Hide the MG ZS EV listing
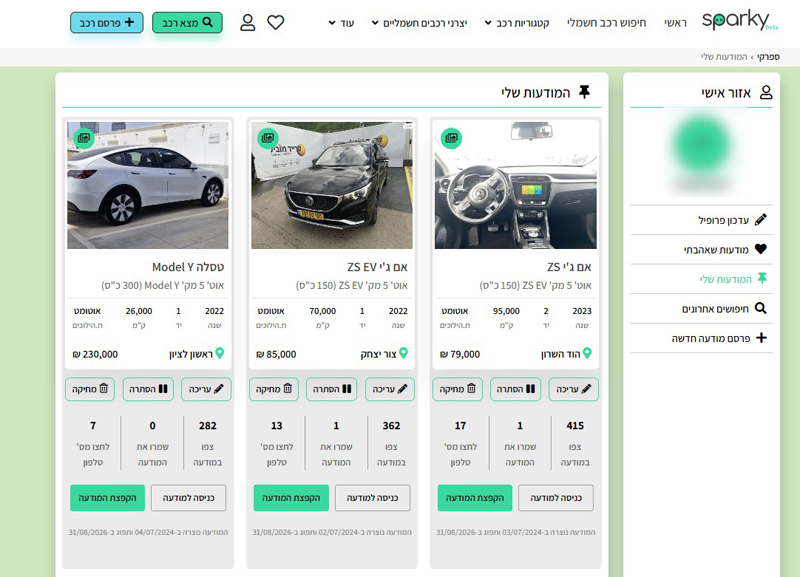Viewport: 800px width, 577px height. coord(332,389)
